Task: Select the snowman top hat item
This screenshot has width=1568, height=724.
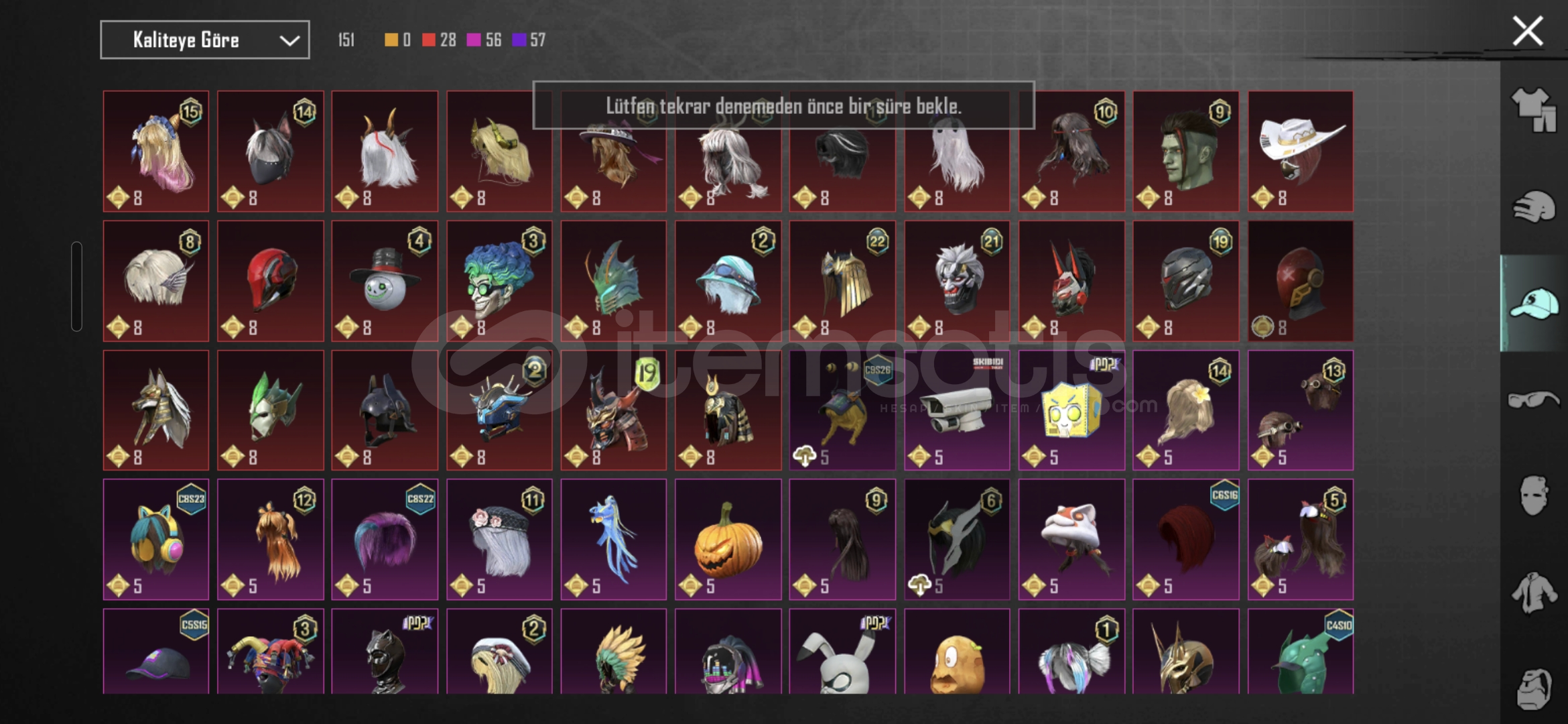Action: pyautogui.click(x=385, y=281)
